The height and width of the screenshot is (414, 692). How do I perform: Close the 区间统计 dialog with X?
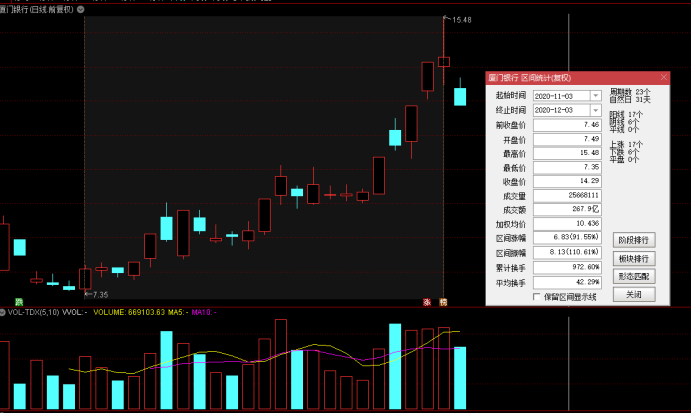(664, 78)
